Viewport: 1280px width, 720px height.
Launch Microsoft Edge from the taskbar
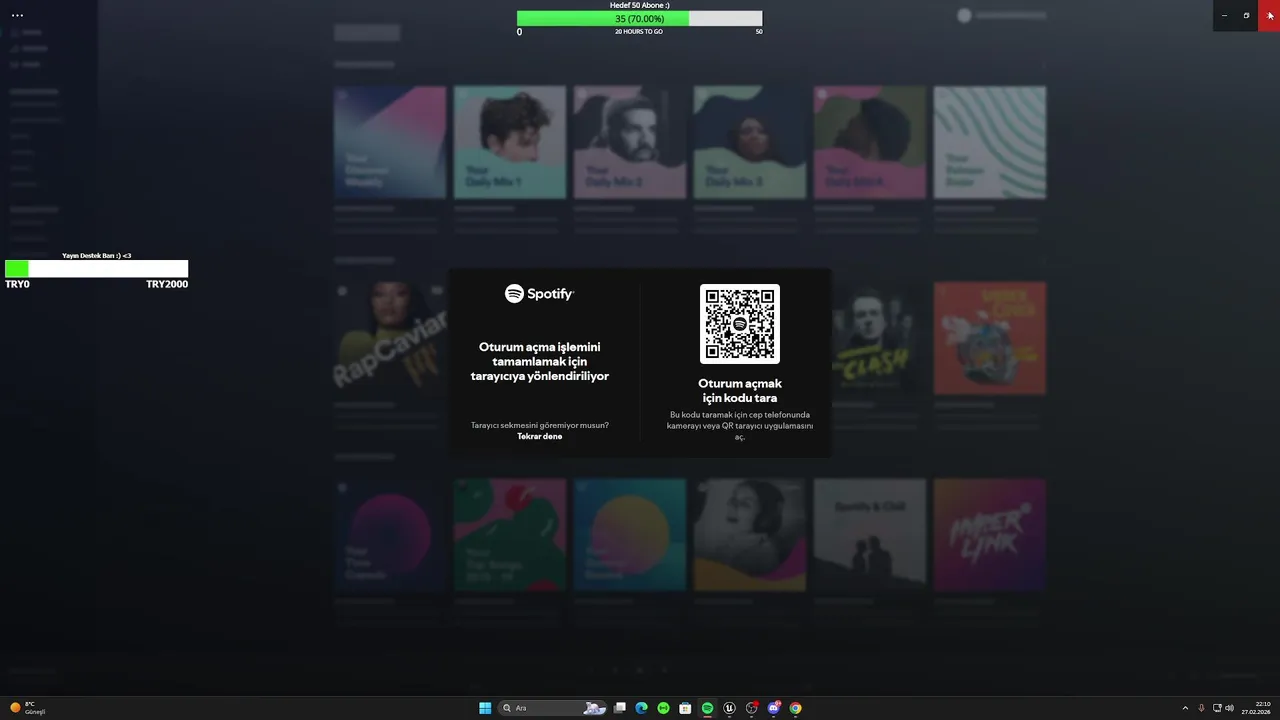pos(641,708)
